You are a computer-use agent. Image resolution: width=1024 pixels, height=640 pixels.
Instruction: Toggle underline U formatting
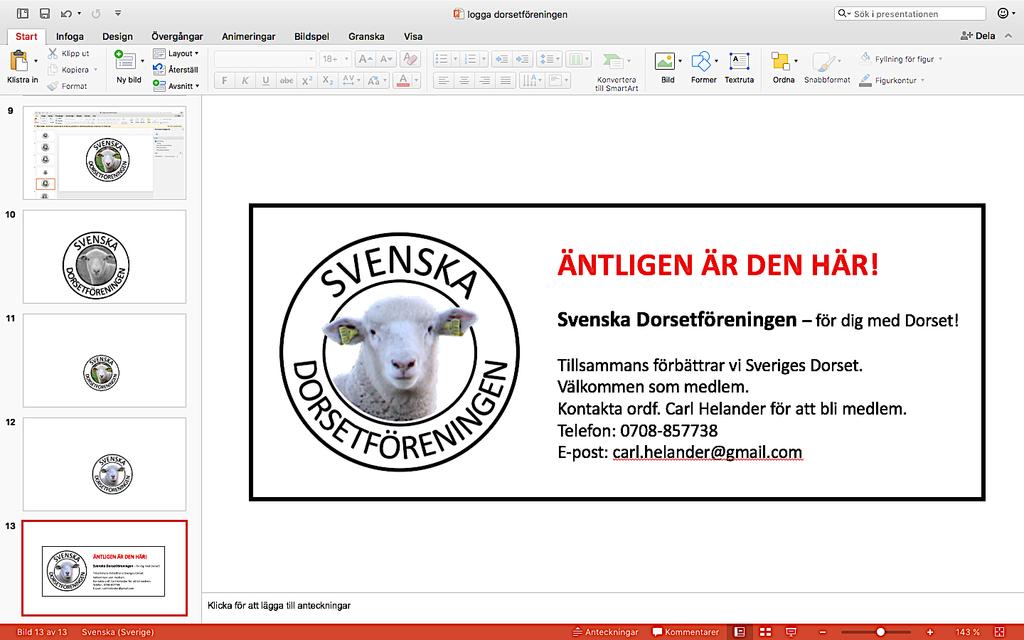[x=265, y=80]
